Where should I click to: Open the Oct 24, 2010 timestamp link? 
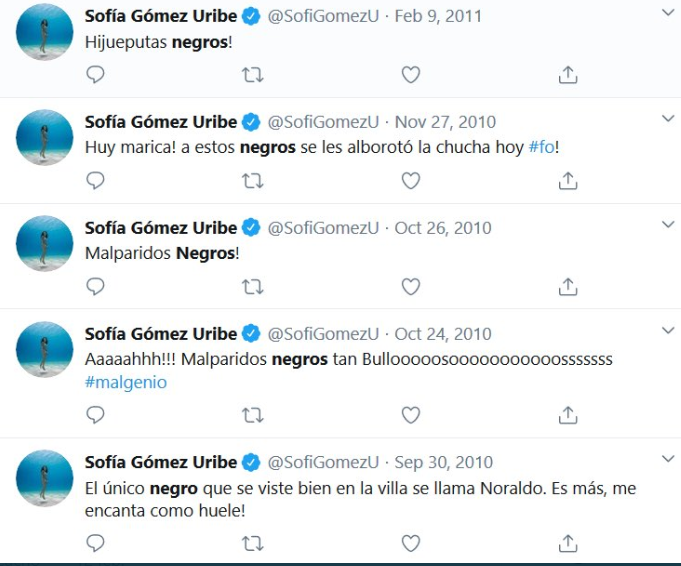click(x=443, y=334)
